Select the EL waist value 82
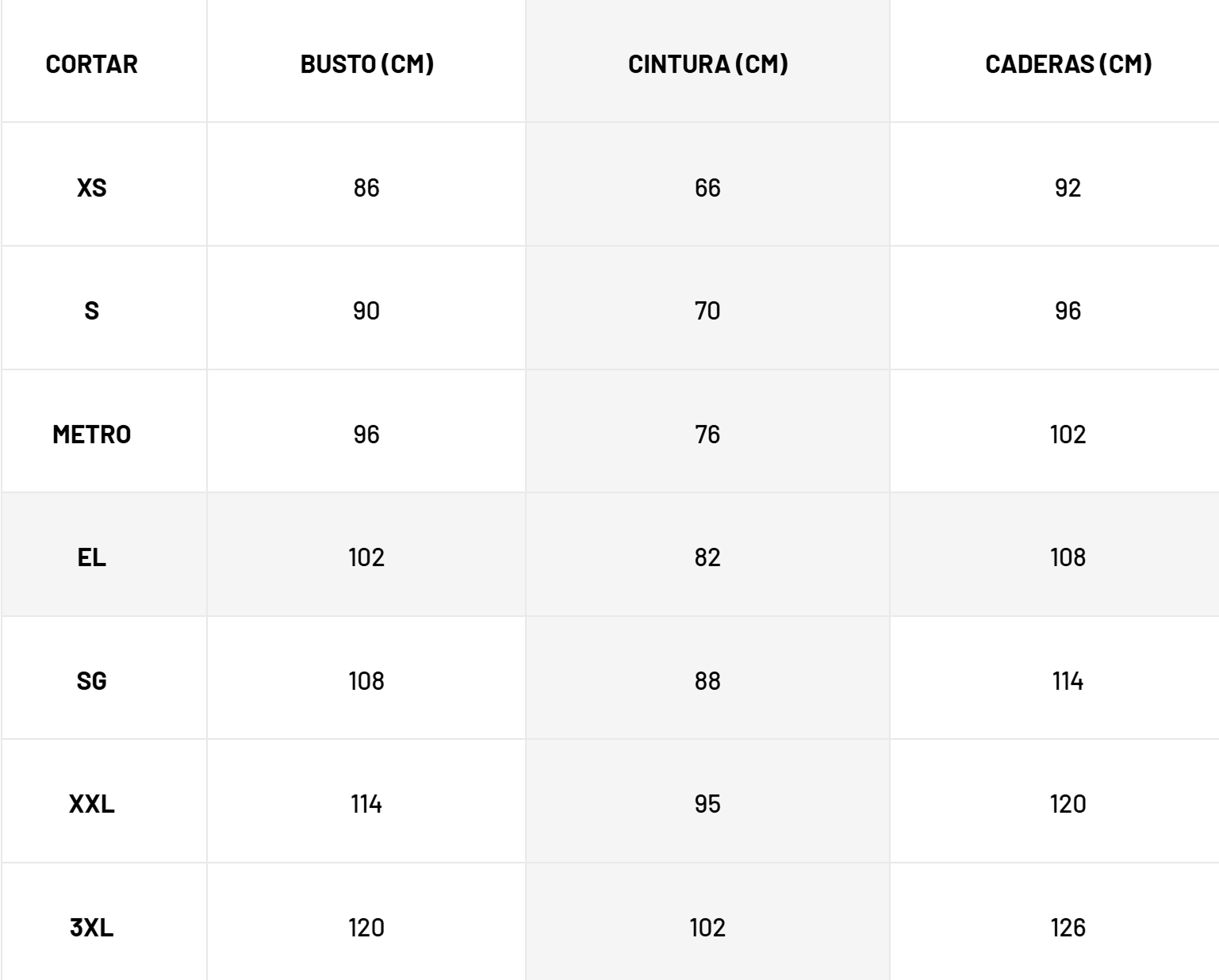 point(707,557)
